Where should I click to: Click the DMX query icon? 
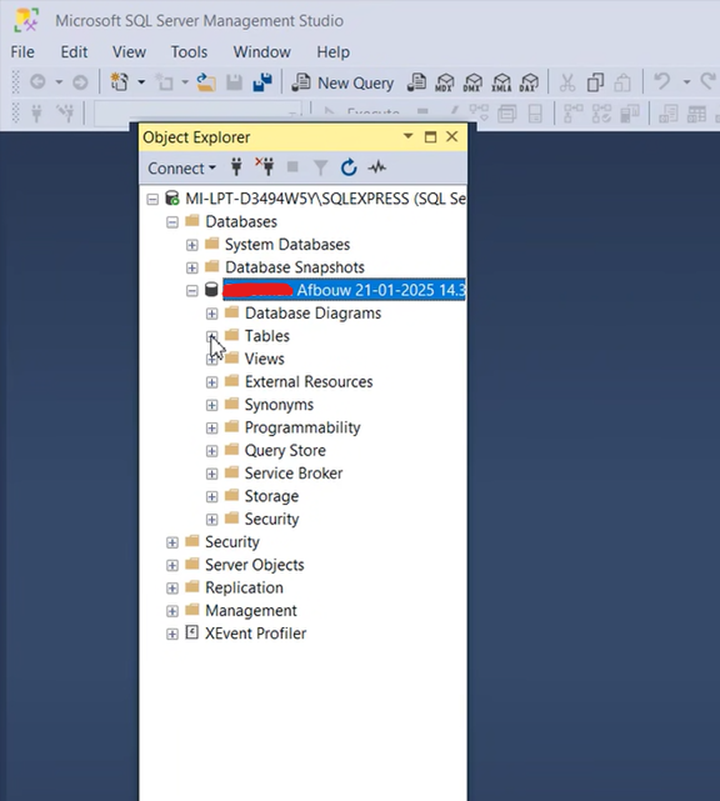click(x=473, y=82)
